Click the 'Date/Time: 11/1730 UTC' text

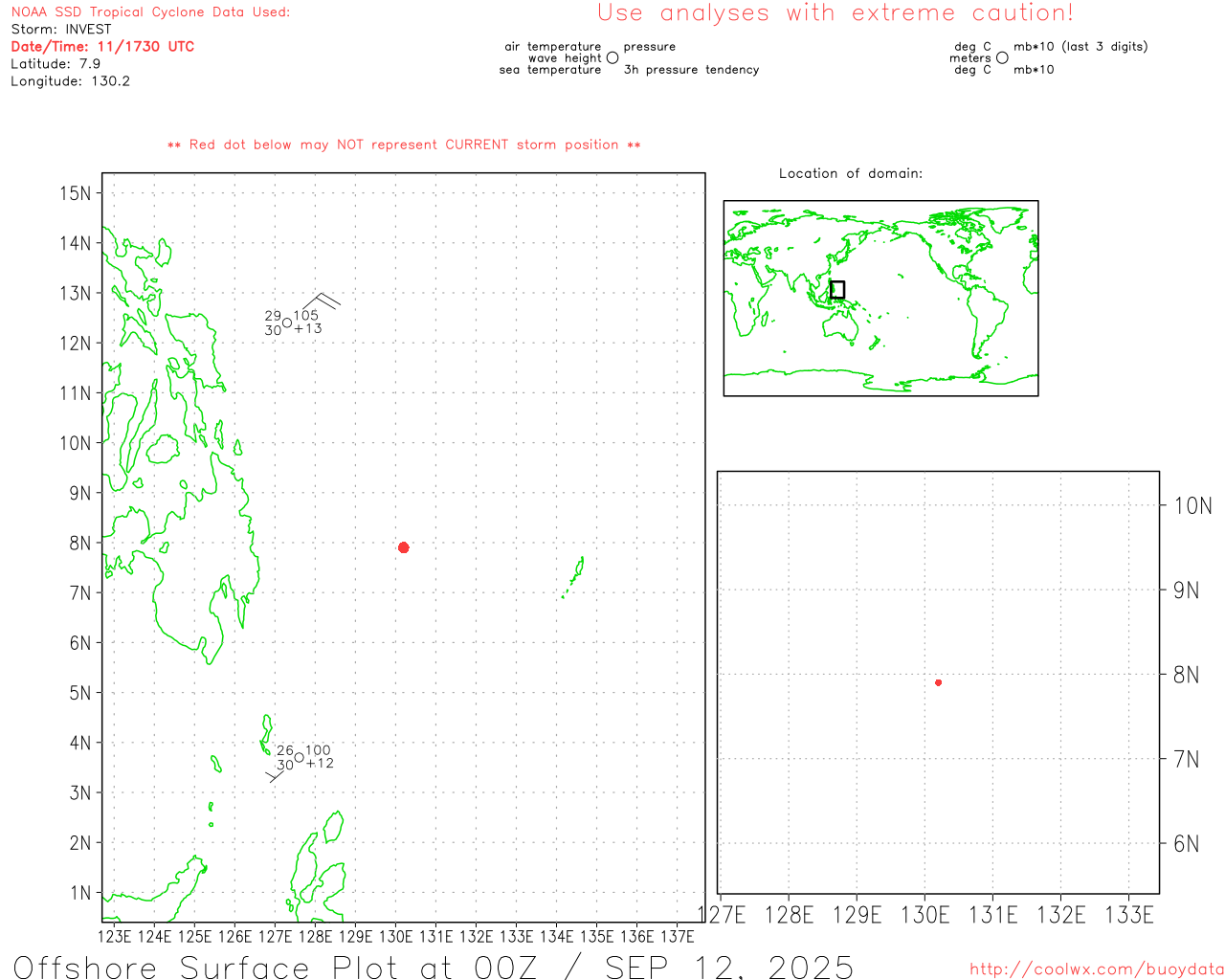(102, 46)
